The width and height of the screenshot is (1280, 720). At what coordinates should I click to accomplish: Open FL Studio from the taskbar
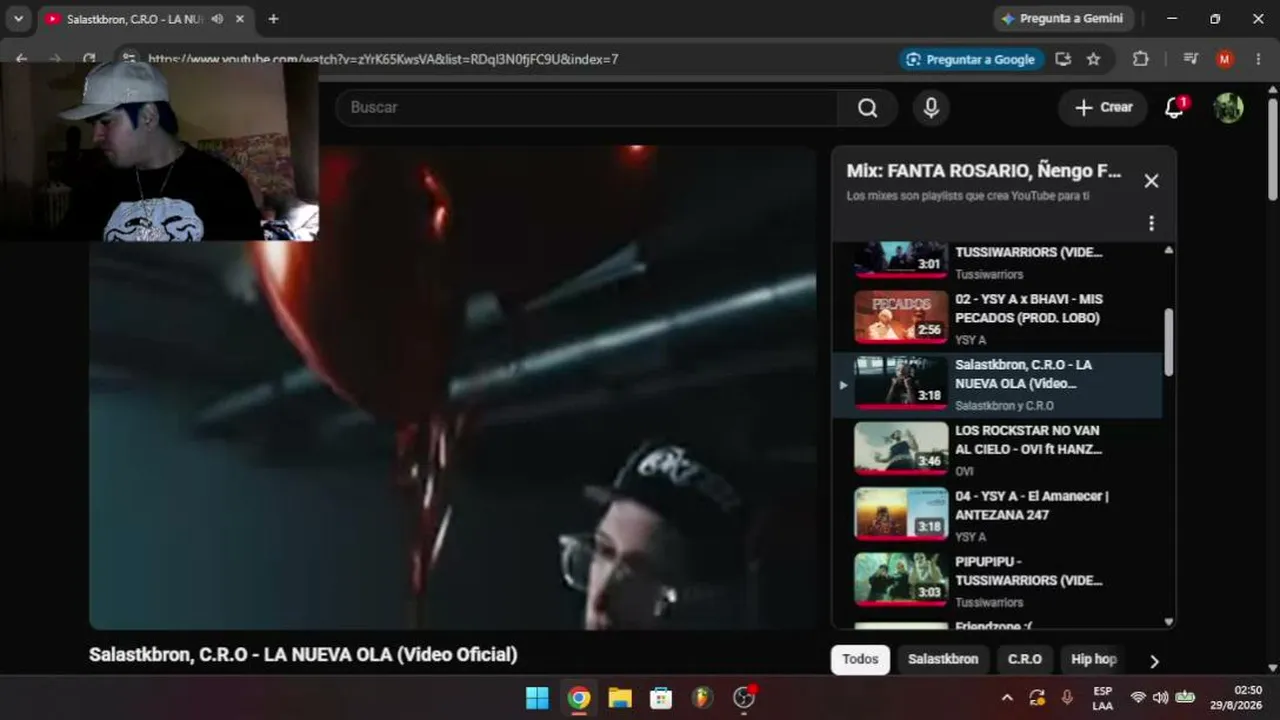point(703,698)
